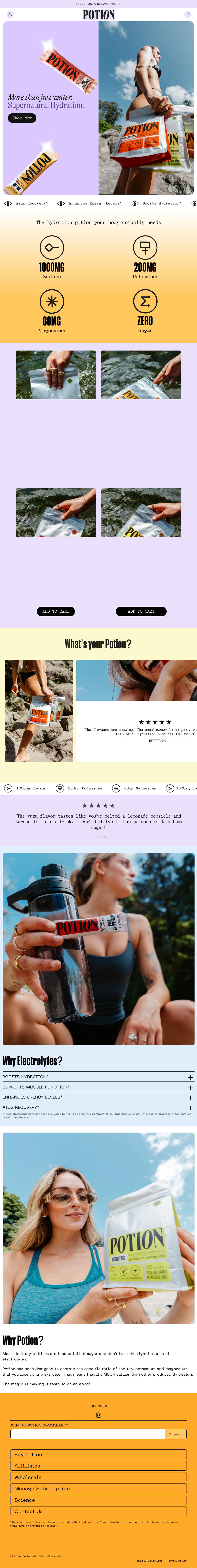Click the 60MG Magnesium star icon
This screenshot has height=1568, width=197.
pos(52,301)
